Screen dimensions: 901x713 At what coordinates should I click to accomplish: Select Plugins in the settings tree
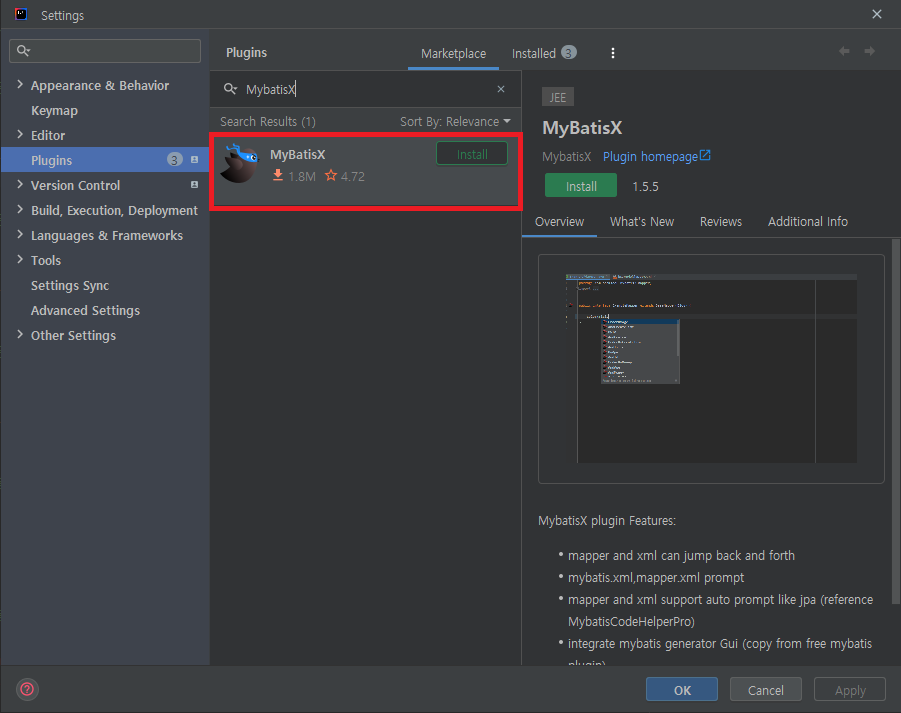(105, 160)
